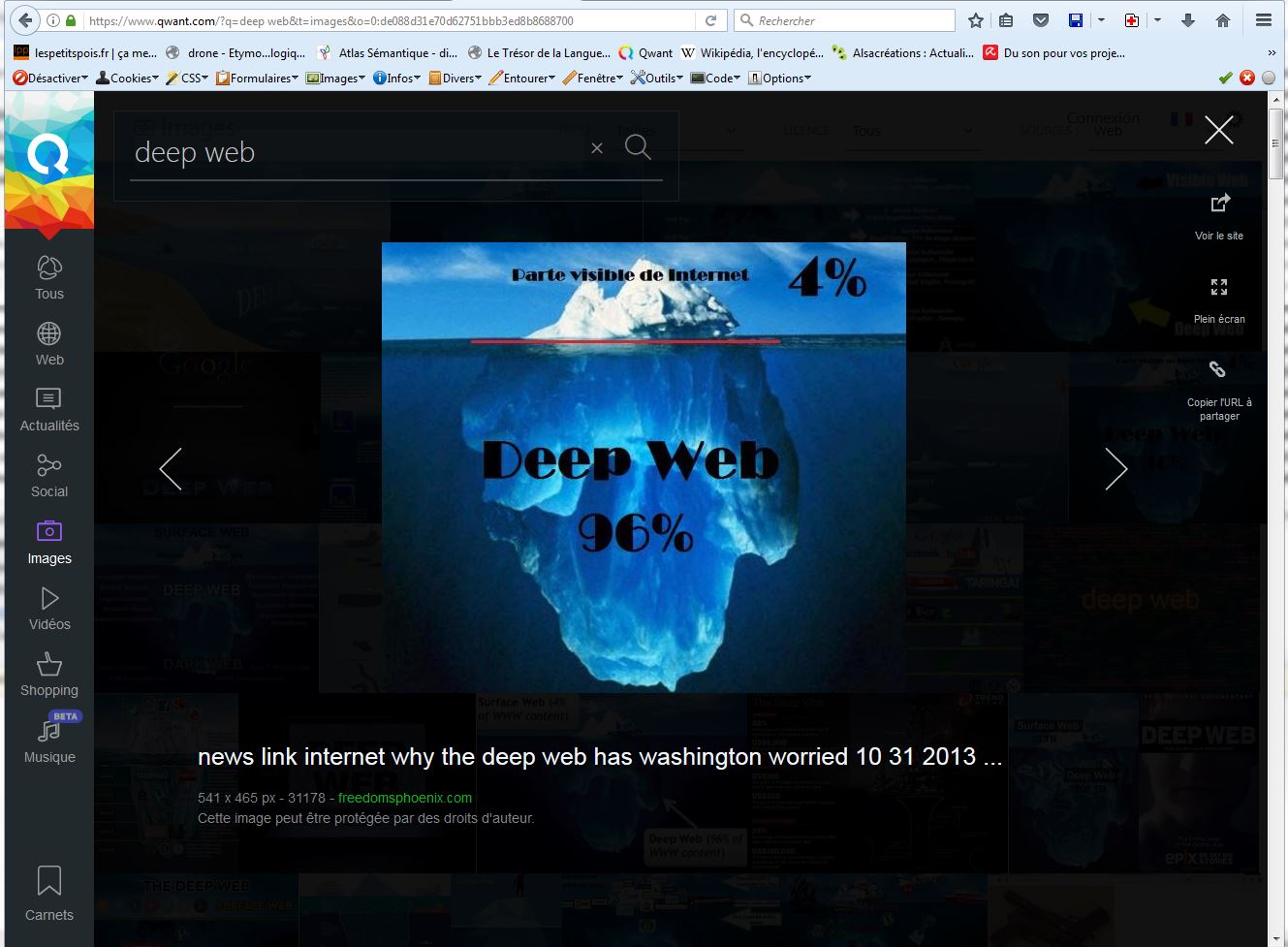
Task: Clear the deep web search query
Action: coord(597,148)
